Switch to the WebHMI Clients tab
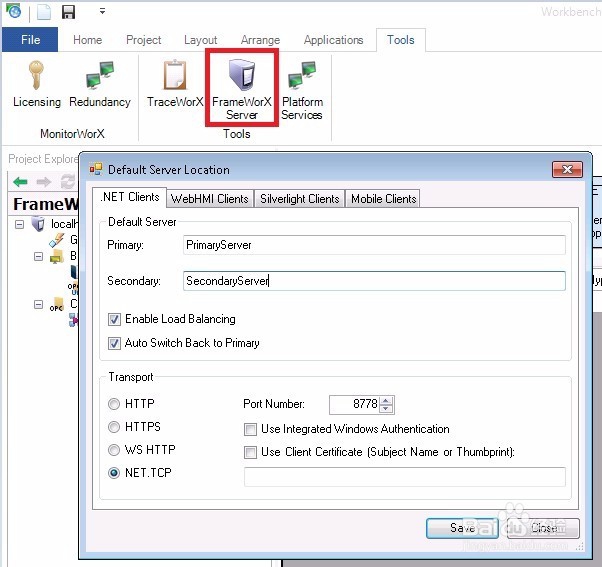The height and width of the screenshot is (567, 602). [210, 198]
